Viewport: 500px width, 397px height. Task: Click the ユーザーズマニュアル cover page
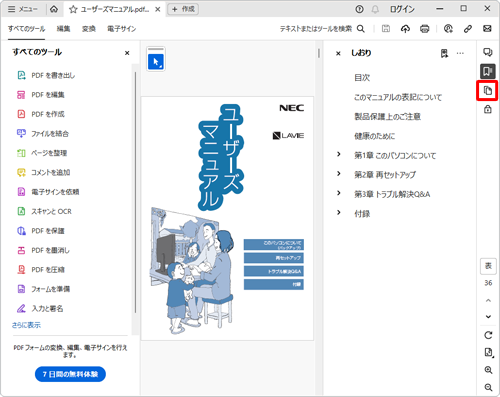point(227,218)
